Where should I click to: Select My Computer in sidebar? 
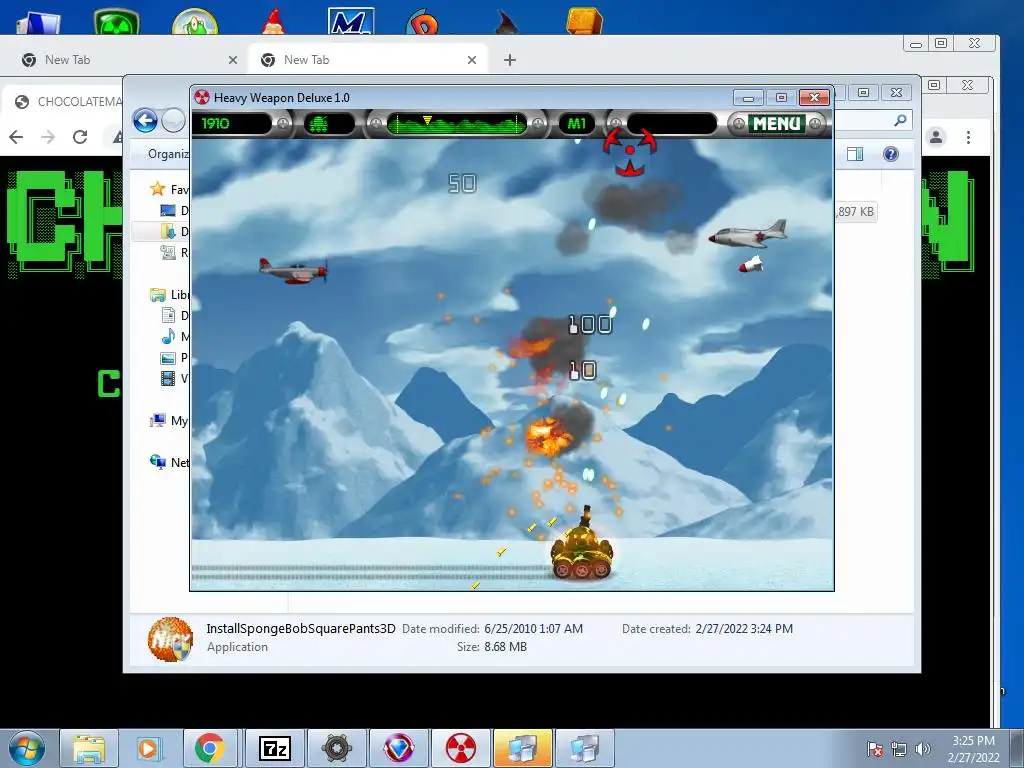pos(169,421)
